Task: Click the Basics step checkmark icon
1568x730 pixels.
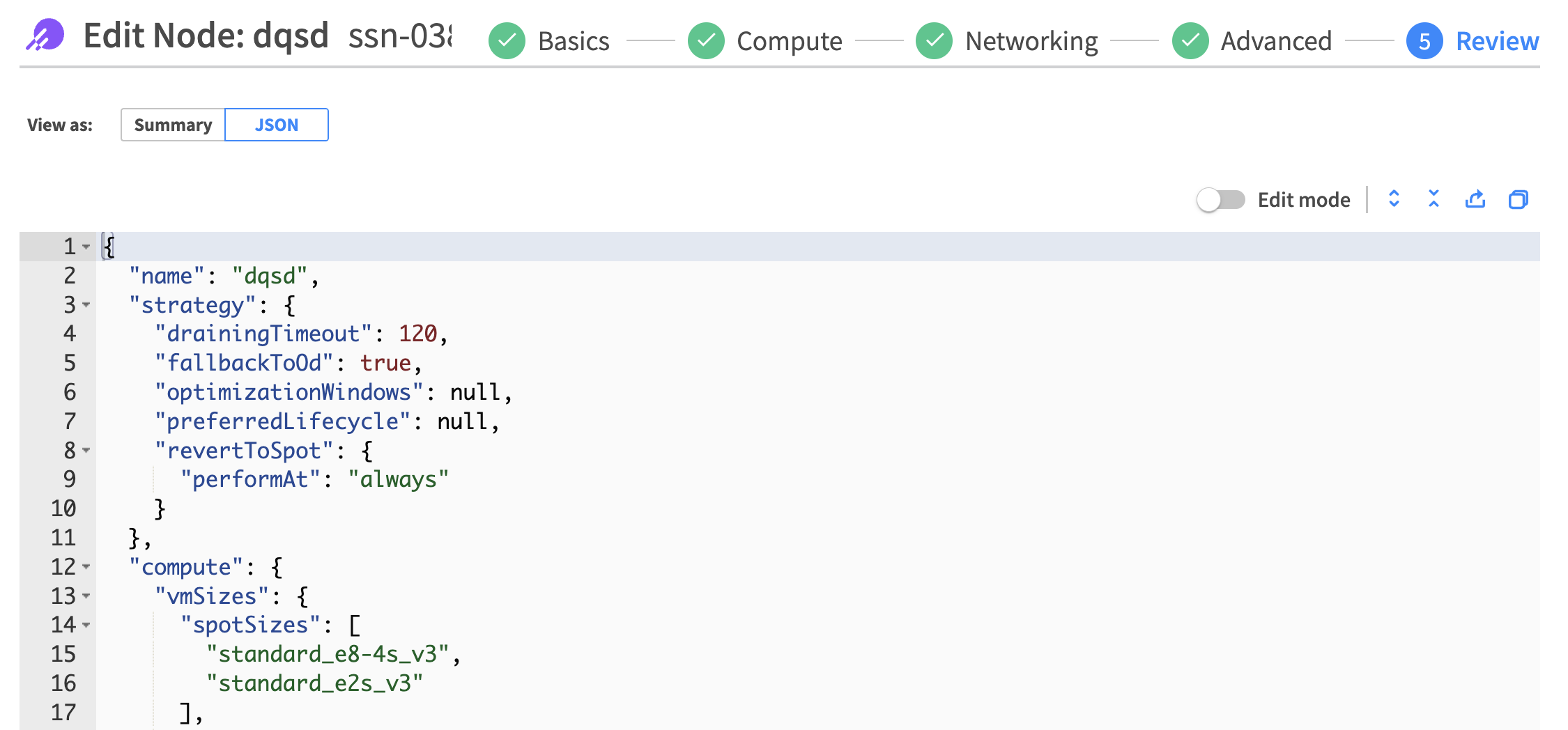Action: tap(507, 41)
